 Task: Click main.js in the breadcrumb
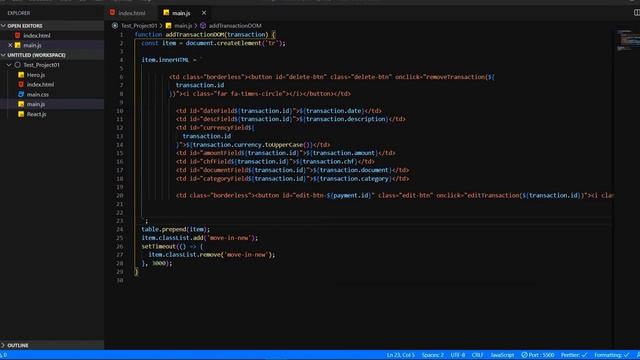[183, 26]
